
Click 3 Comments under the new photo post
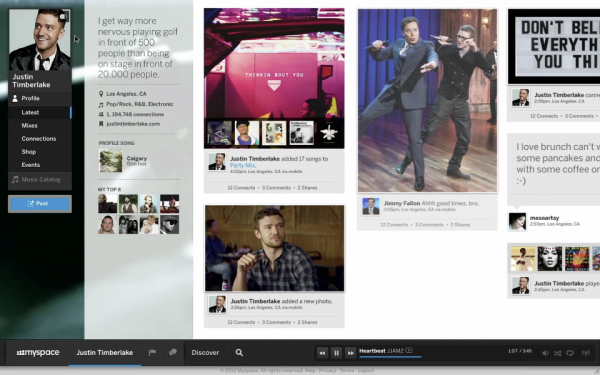(x=276, y=322)
